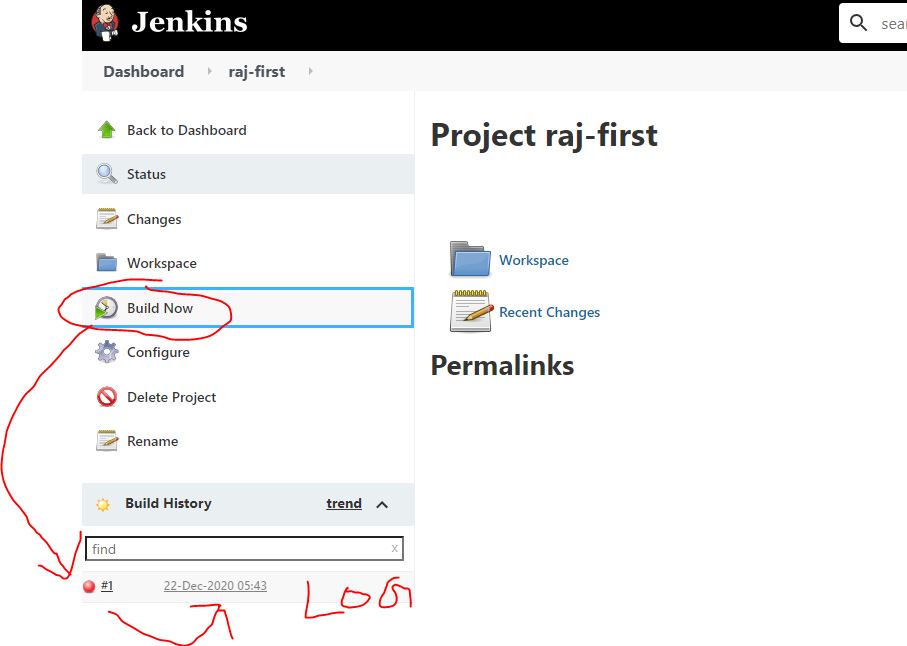907x646 pixels.
Task: Open build #1 link
Action: pyautogui.click(x=107, y=586)
